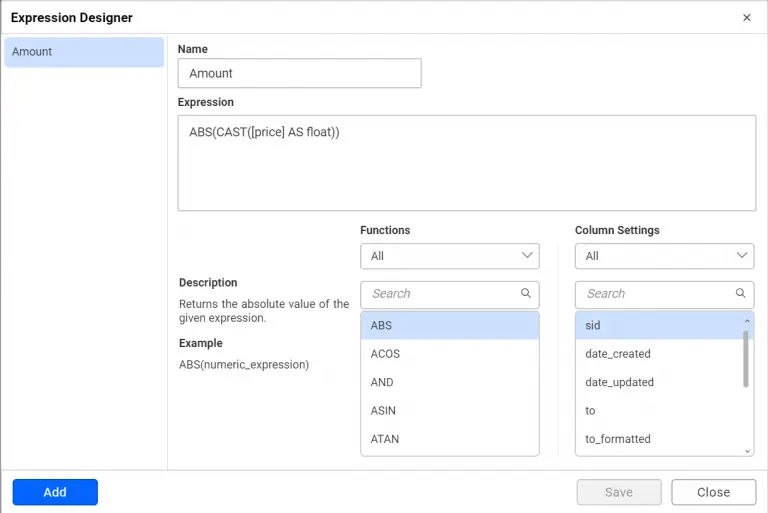The height and width of the screenshot is (513, 768).
Task: Select ASIN in the functions list
Action: click(449, 410)
